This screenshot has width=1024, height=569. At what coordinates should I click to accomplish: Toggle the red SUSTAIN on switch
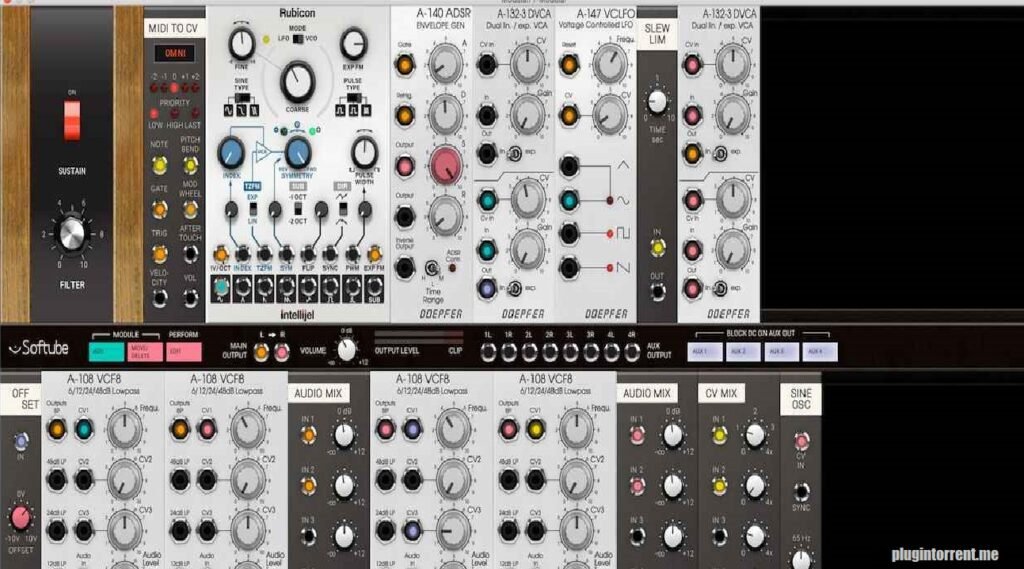click(x=72, y=120)
